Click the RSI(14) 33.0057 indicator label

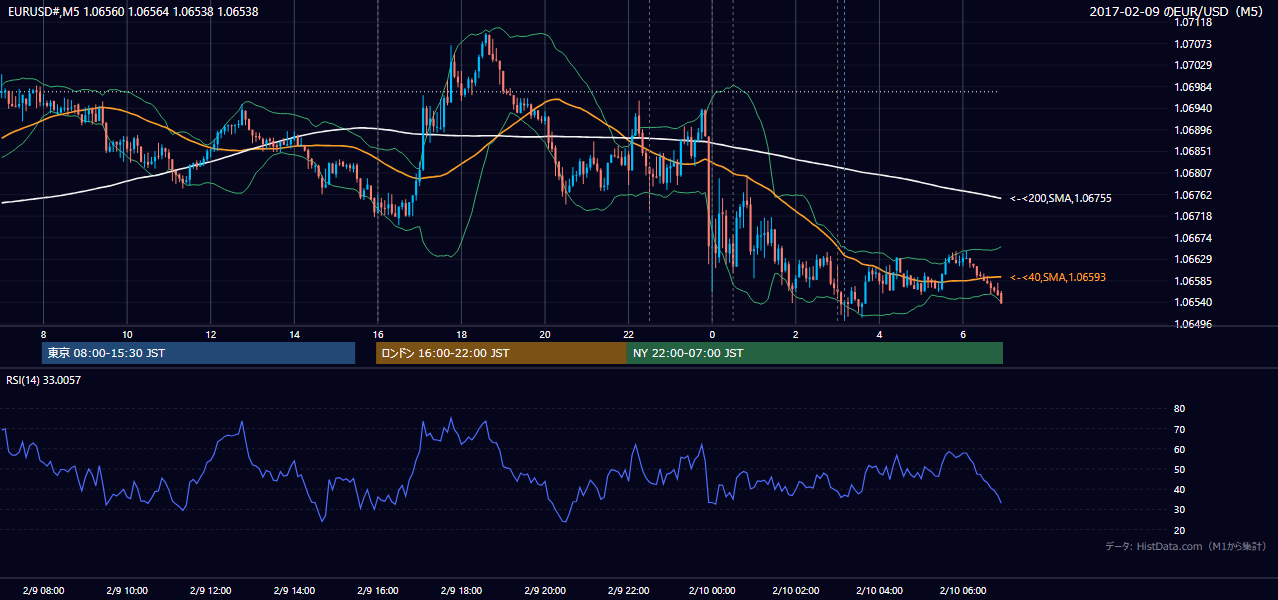coord(43,380)
